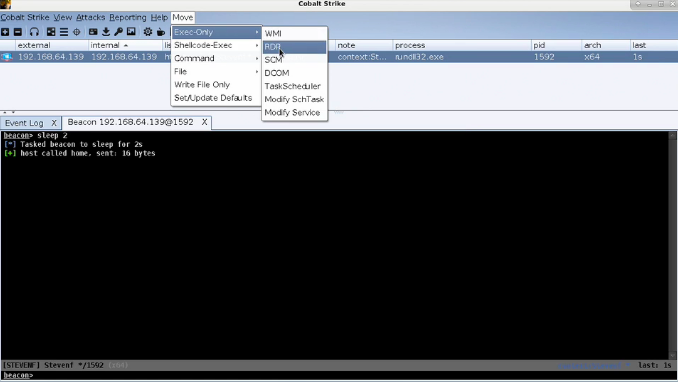Click rundll32.exe process cell
The width and height of the screenshot is (678, 382).
(x=462, y=57)
